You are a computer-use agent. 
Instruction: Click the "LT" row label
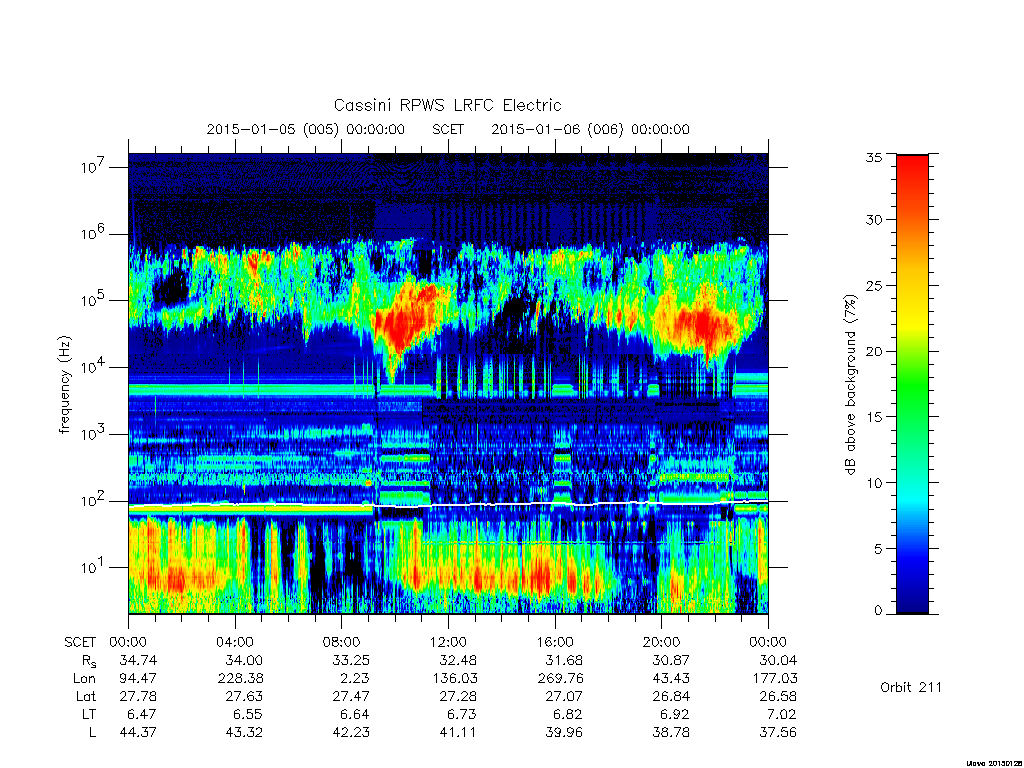[x=89, y=714]
